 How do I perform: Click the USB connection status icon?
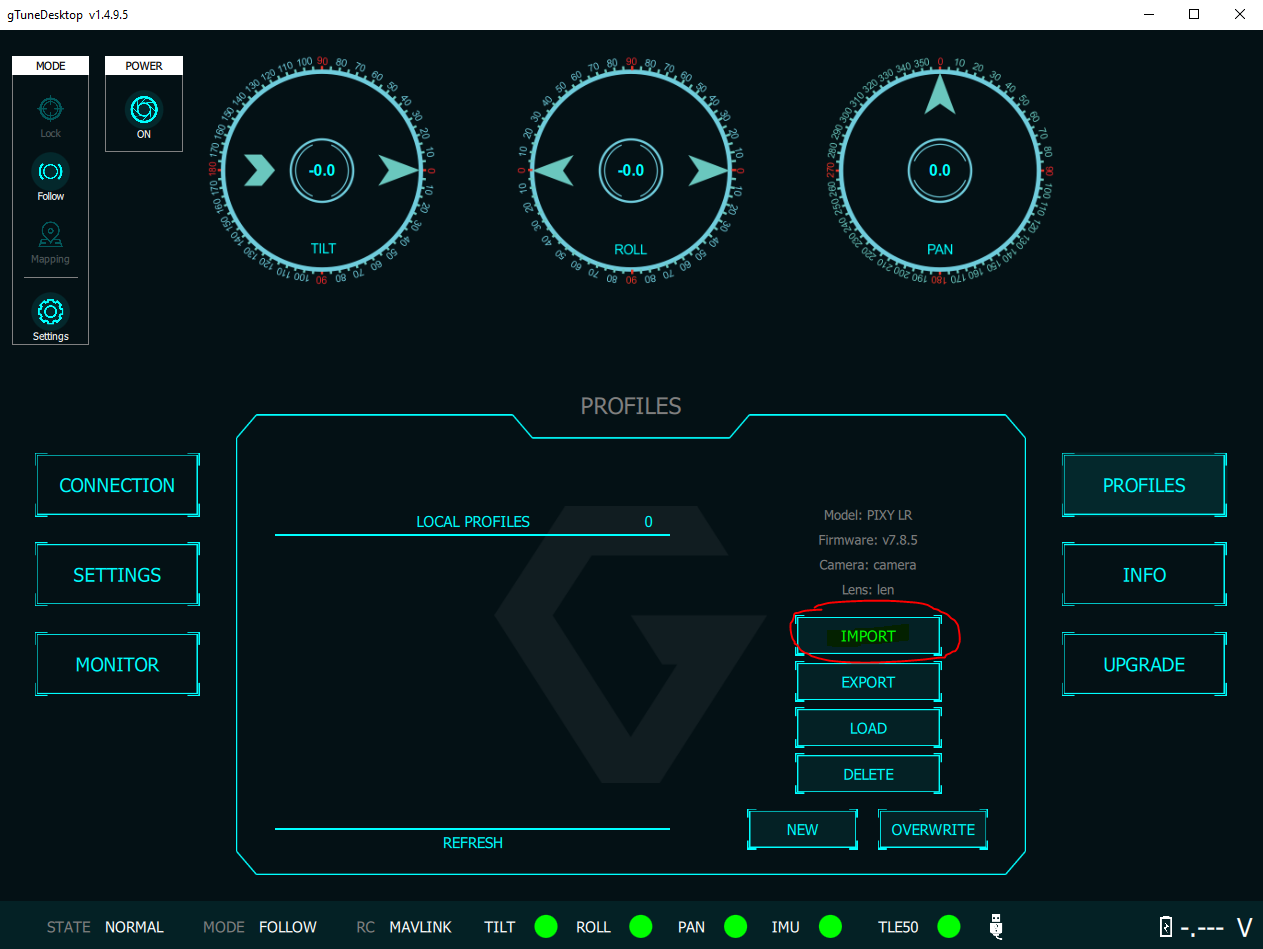[x=996, y=926]
